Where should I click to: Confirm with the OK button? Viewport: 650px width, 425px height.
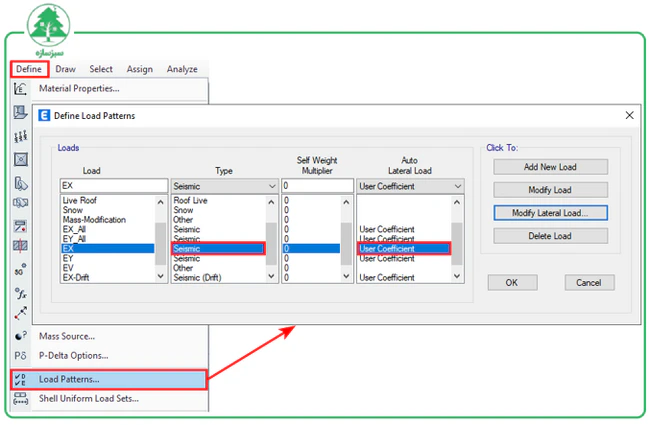point(512,282)
